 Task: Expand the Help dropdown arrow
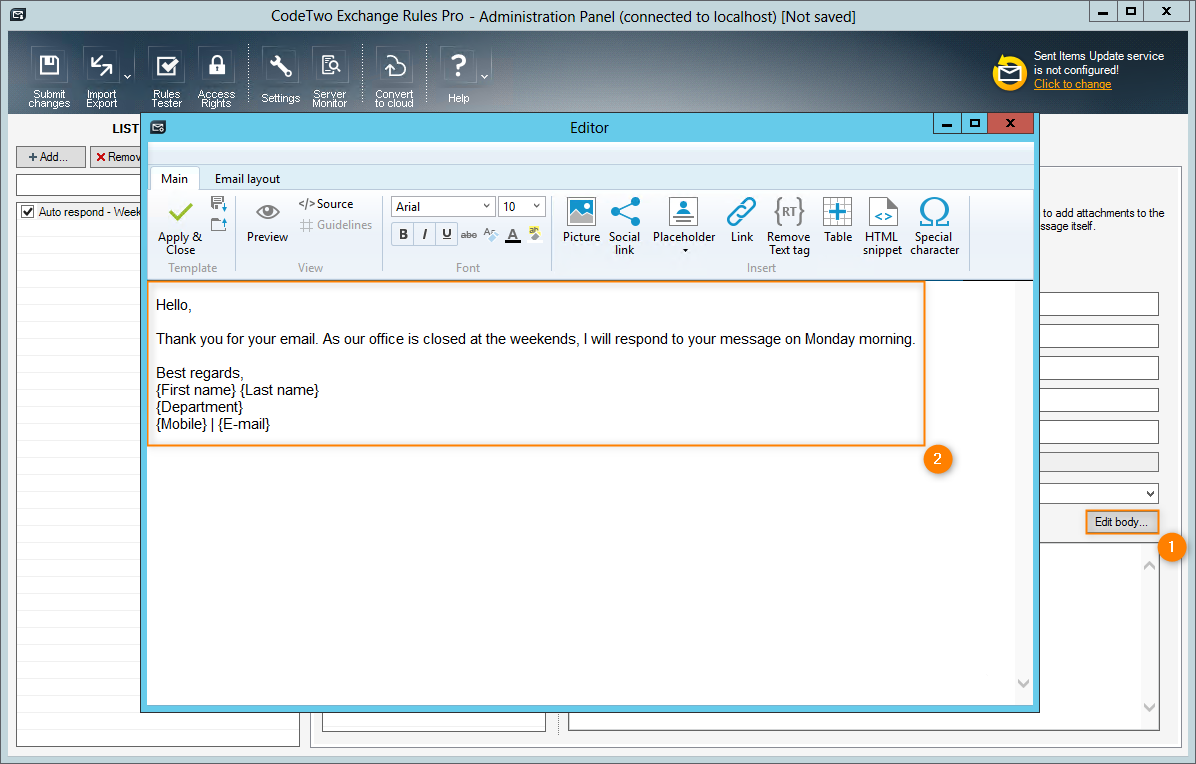pos(484,77)
